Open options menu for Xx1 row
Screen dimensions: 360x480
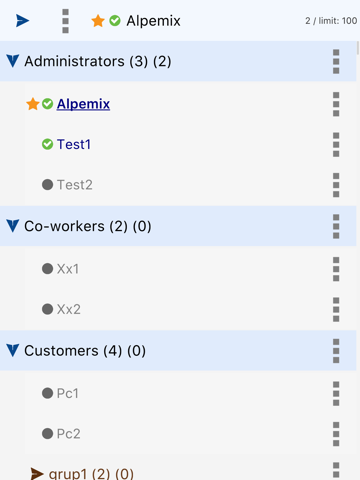336,269
